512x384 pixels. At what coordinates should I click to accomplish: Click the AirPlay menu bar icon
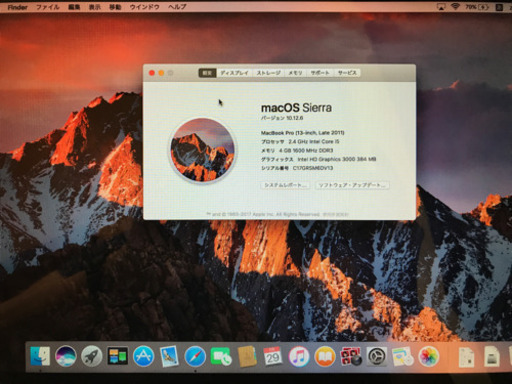pyautogui.click(x=441, y=7)
